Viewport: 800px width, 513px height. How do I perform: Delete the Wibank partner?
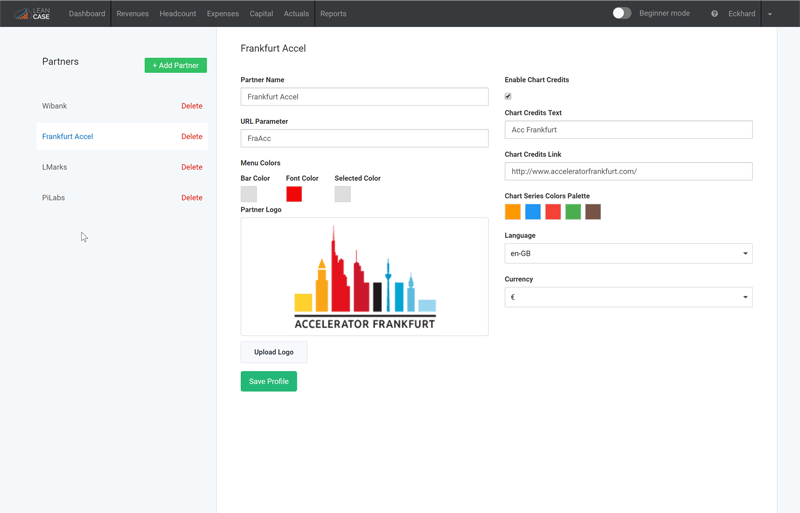point(191,106)
